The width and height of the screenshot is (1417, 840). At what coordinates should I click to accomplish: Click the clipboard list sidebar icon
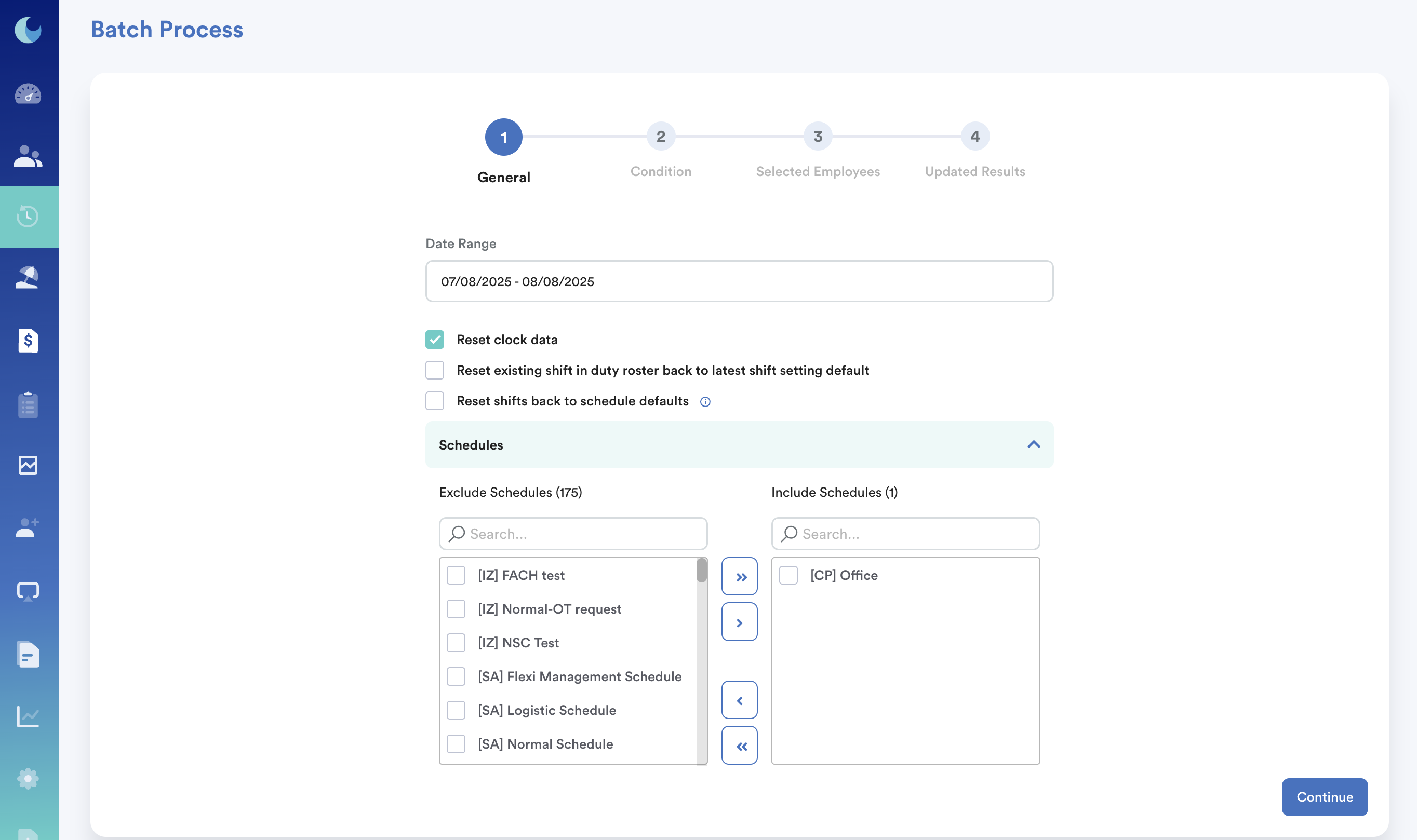coord(28,405)
